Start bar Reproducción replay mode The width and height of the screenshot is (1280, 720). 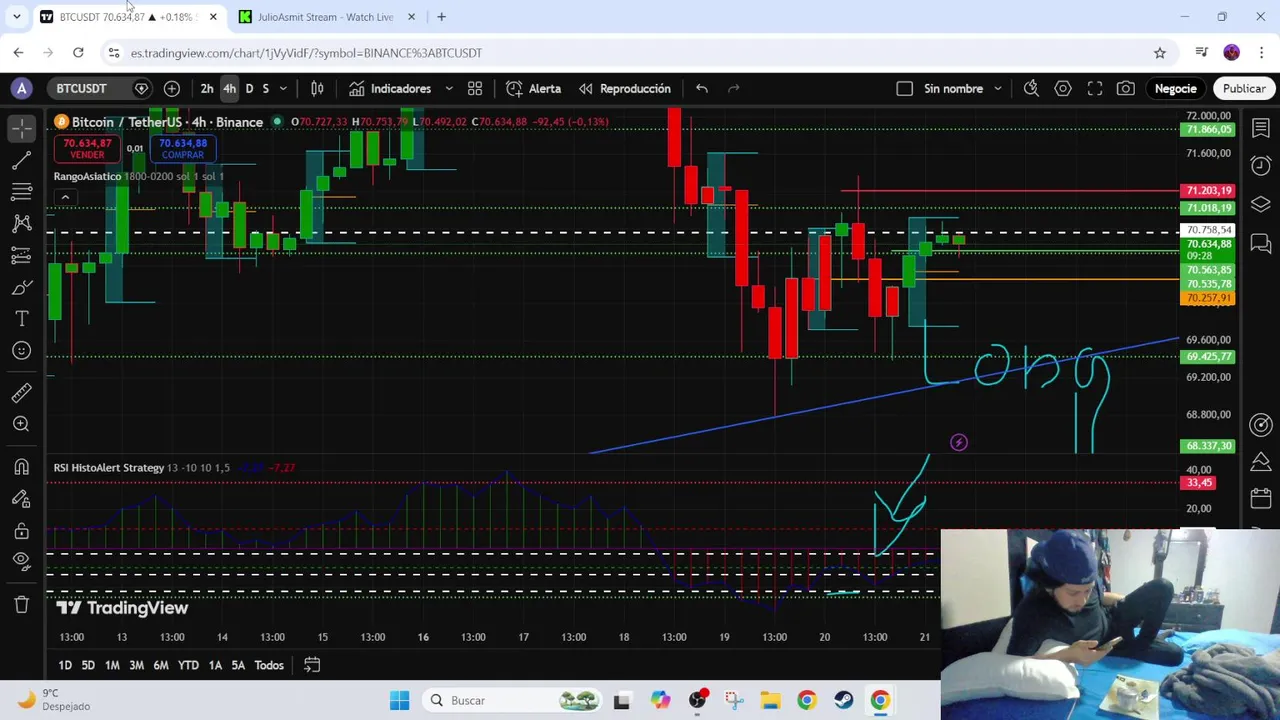[625, 89]
